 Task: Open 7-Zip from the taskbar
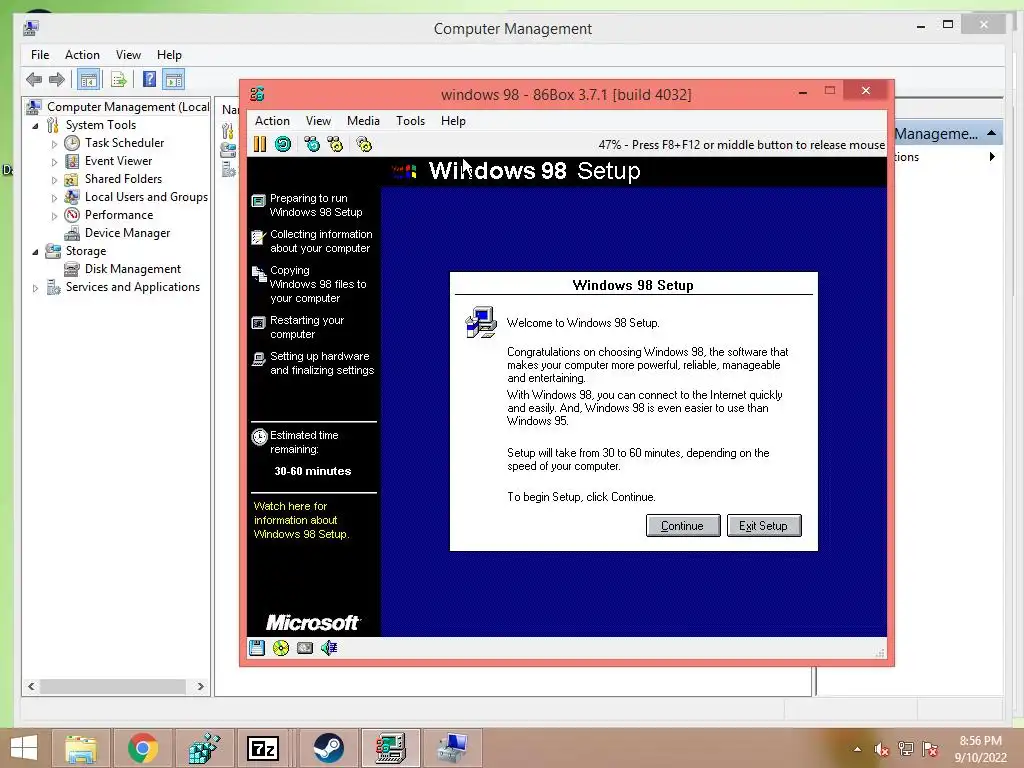click(x=264, y=748)
